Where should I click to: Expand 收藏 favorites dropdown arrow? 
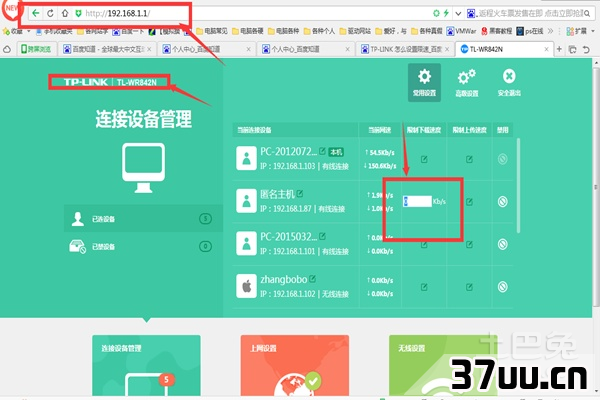click(29, 31)
